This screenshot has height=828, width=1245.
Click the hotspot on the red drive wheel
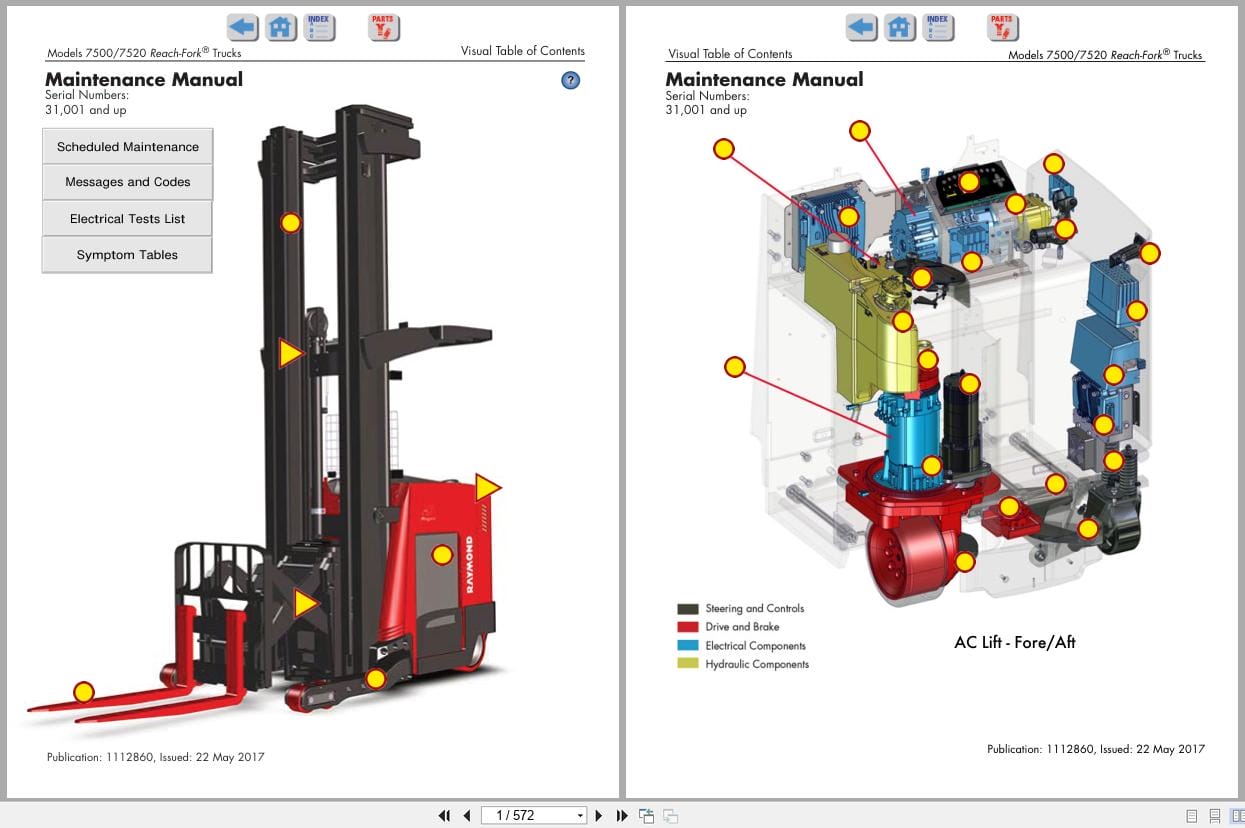964,561
